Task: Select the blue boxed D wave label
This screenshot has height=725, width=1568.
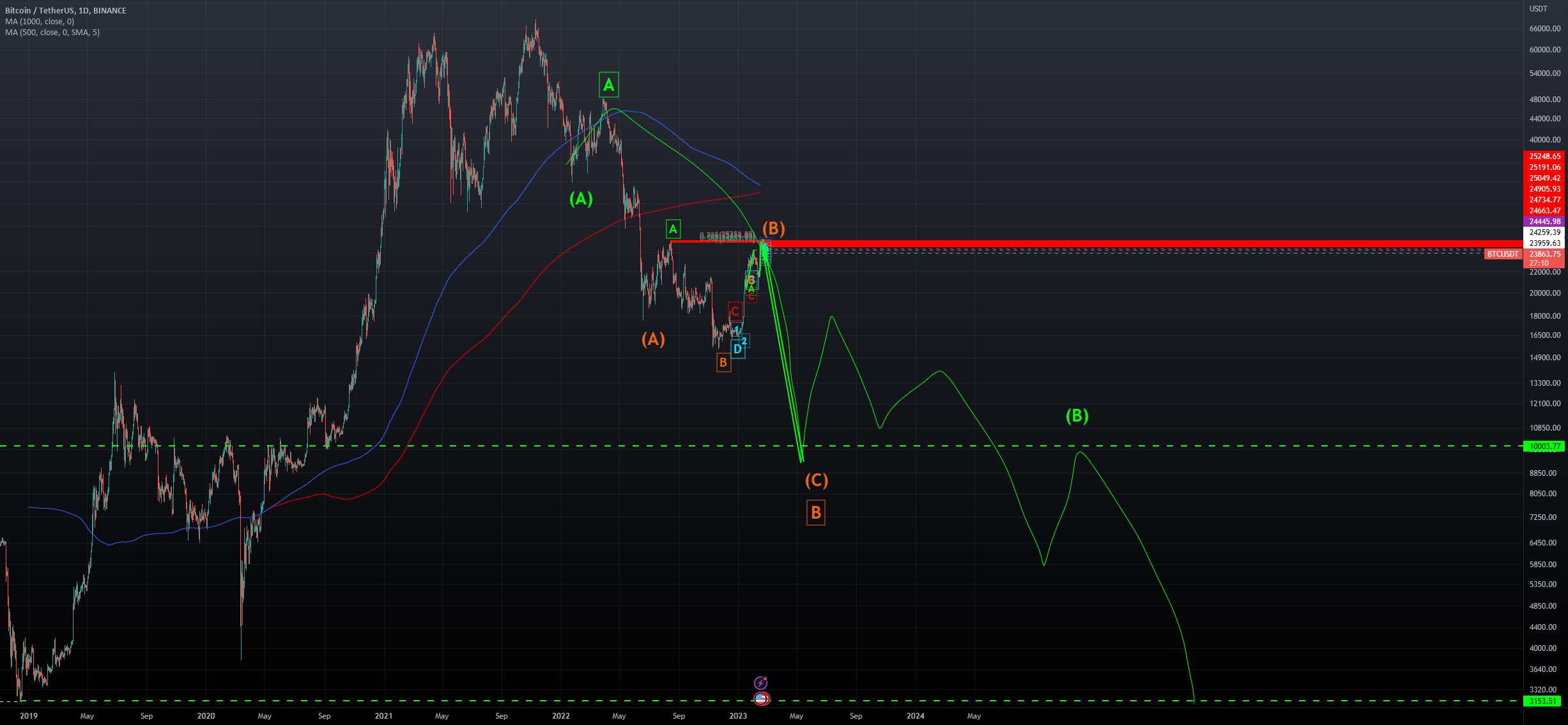Action: point(737,349)
